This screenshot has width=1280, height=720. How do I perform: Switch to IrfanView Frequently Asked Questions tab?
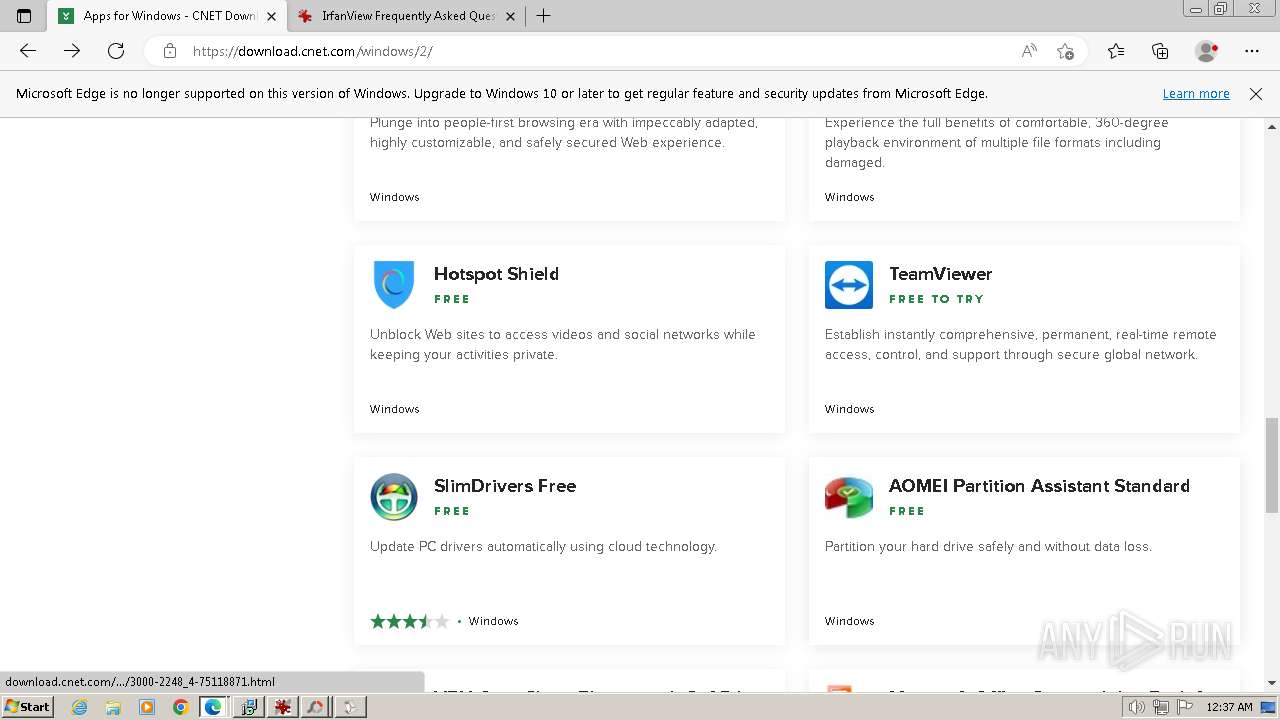(407, 16)
